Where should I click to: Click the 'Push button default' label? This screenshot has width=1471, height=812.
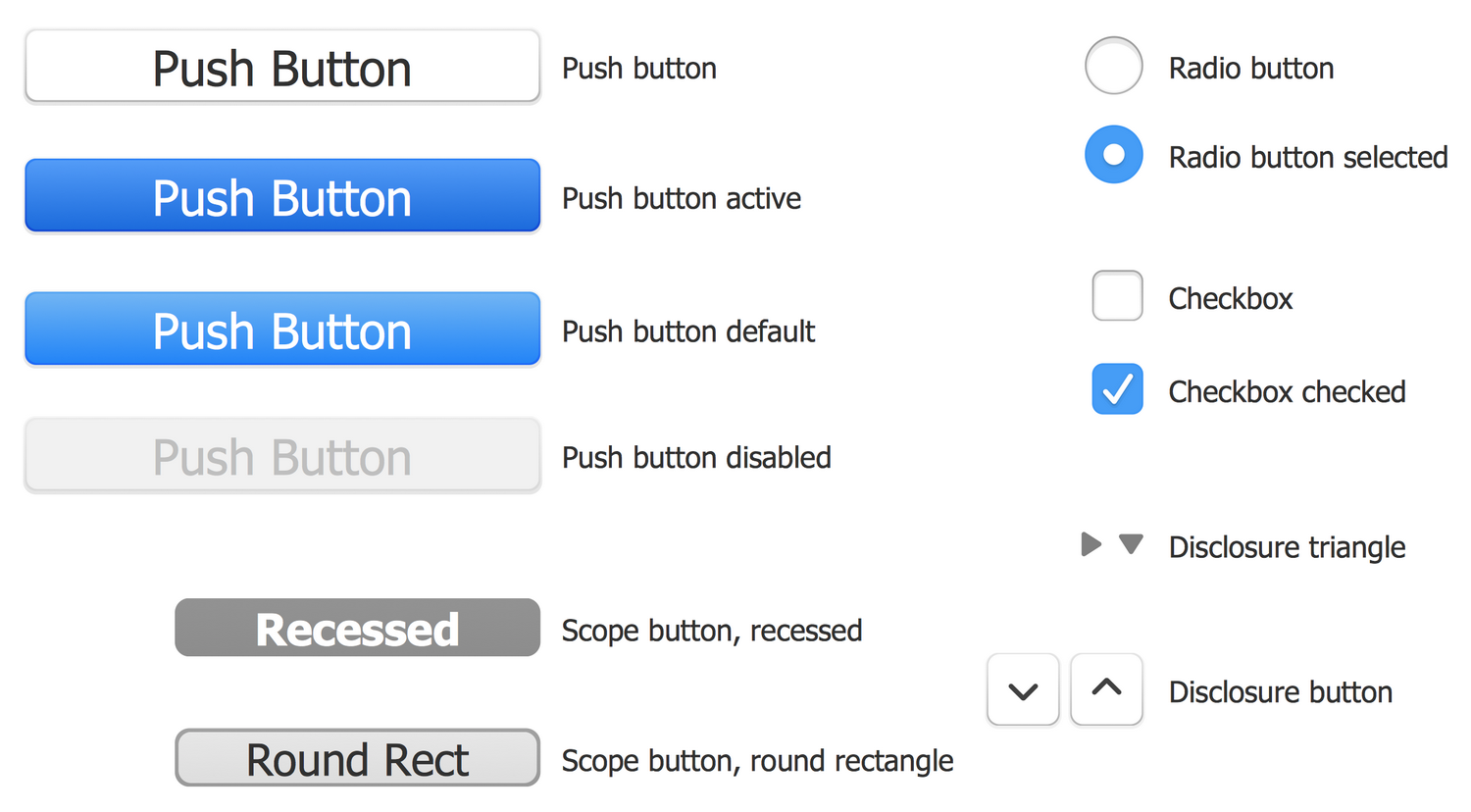[x=687, y=331]
